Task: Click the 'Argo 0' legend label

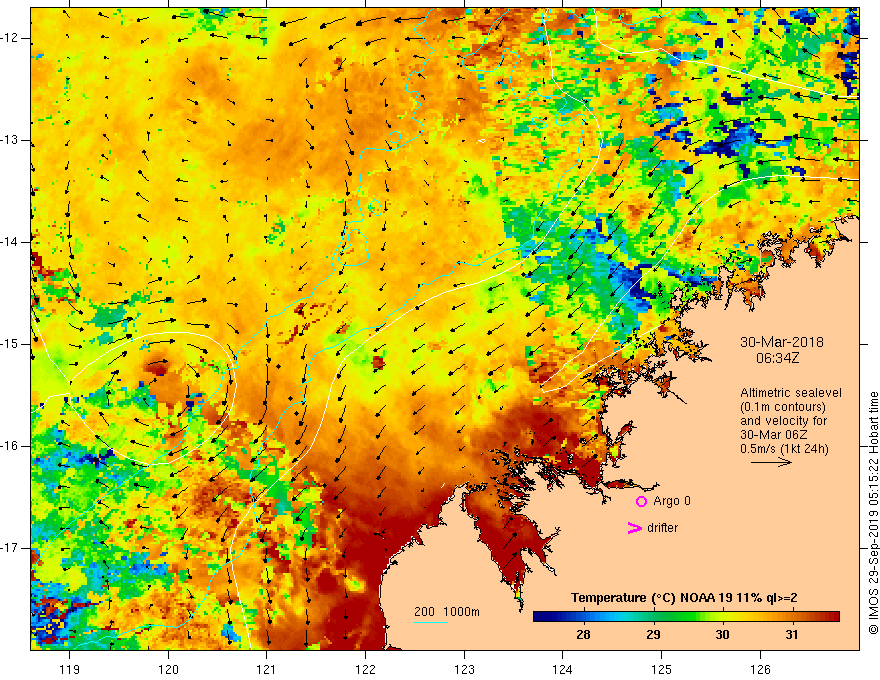Action: [x=672, y=501]
